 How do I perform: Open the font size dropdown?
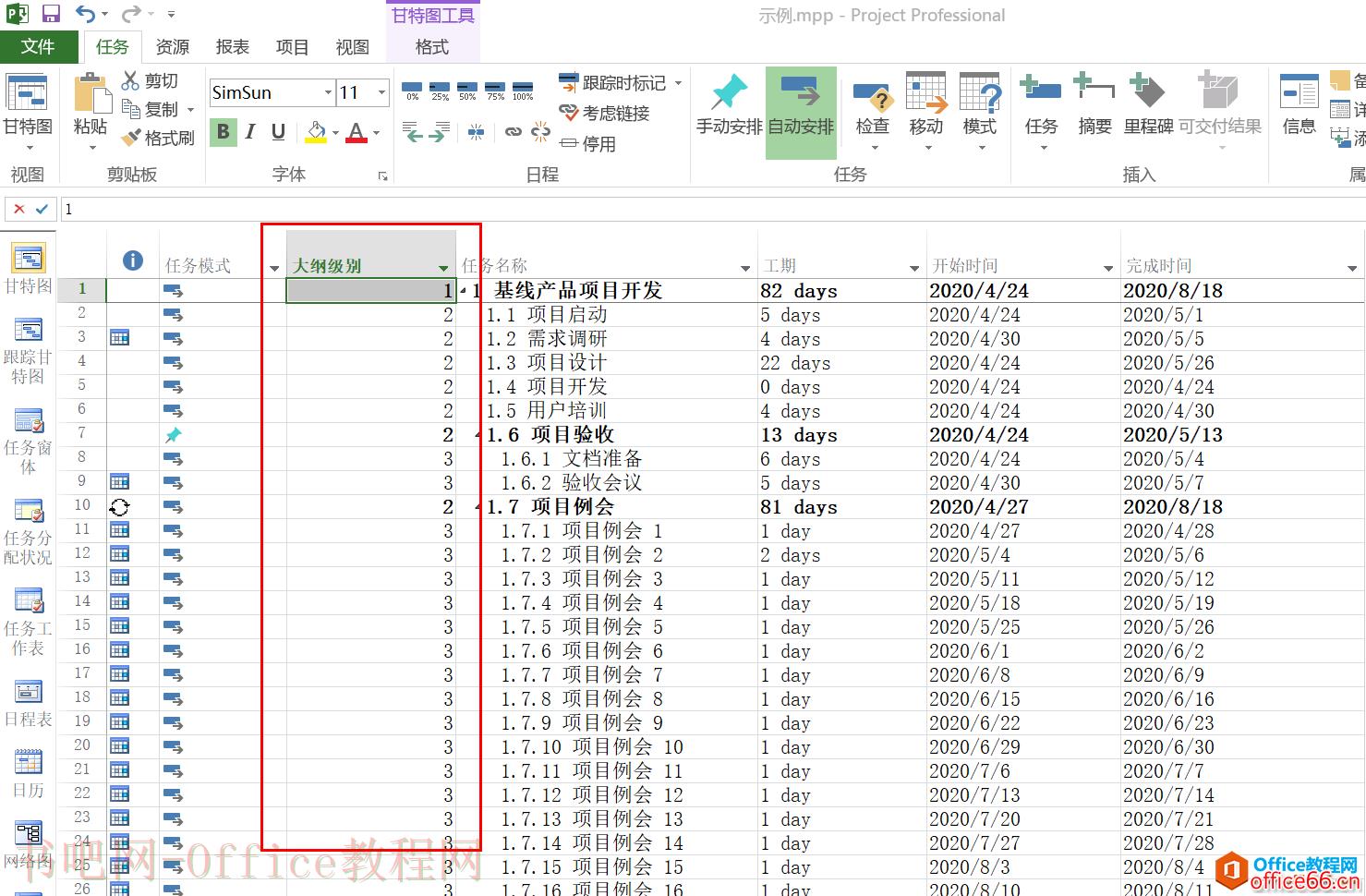pyautogui.click(x=381, y=92)
